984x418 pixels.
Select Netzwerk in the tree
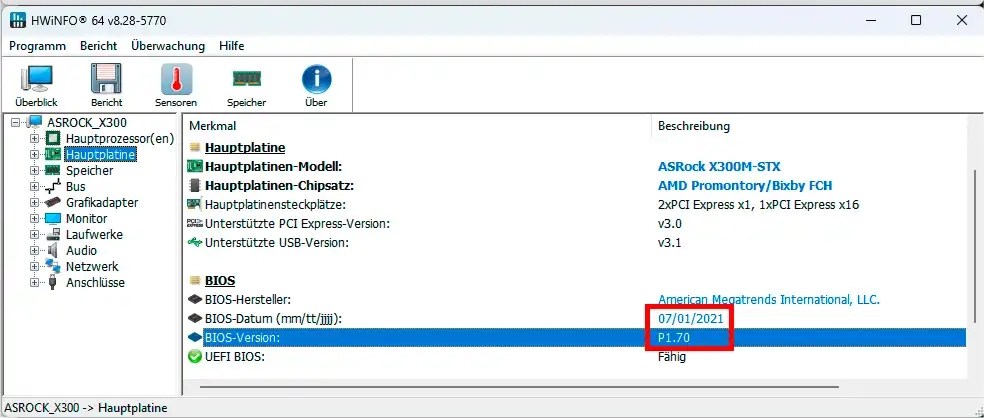coord(92,267)
